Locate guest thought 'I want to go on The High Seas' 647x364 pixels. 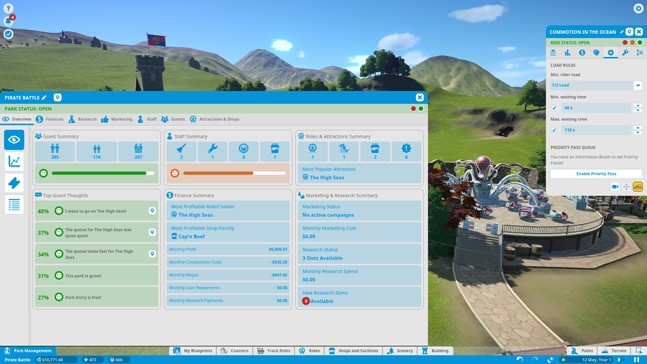(x=152, y=211)
